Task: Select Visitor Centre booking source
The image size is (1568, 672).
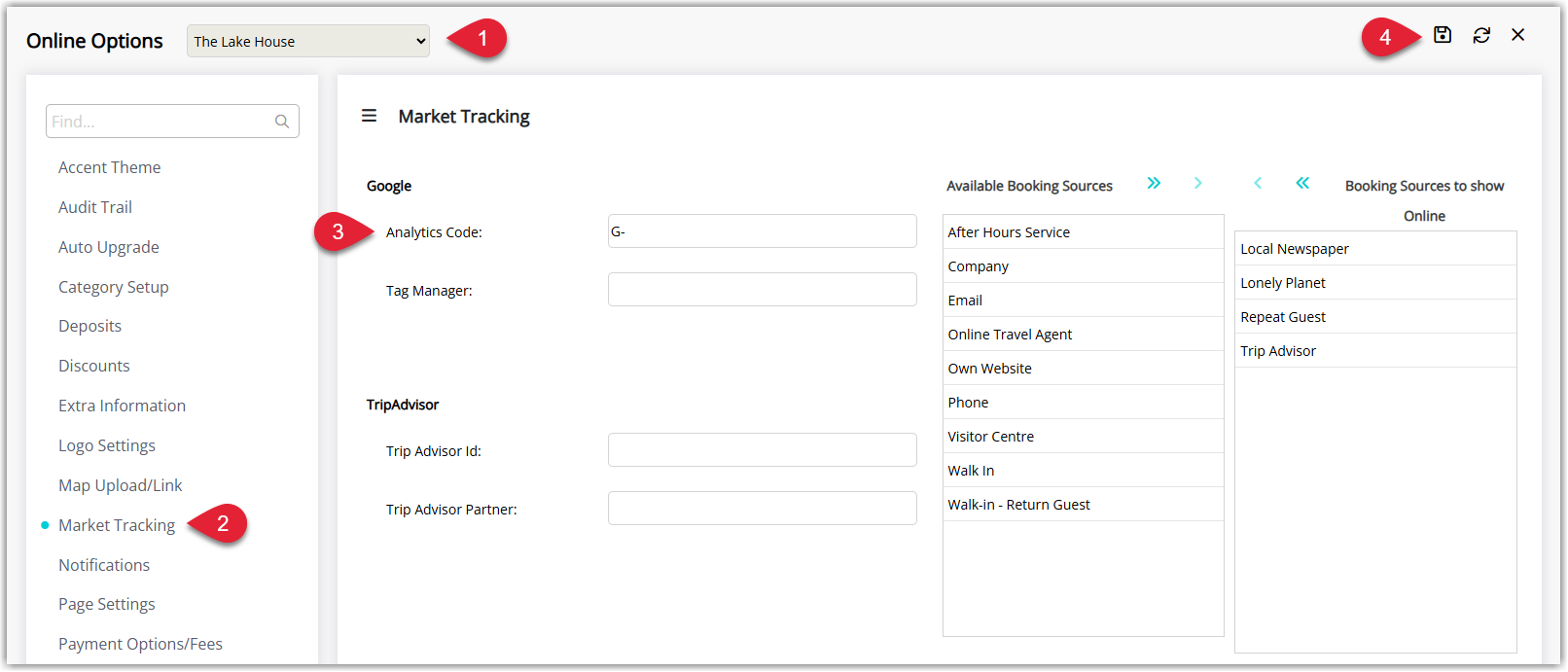Action: (1084, 437)
